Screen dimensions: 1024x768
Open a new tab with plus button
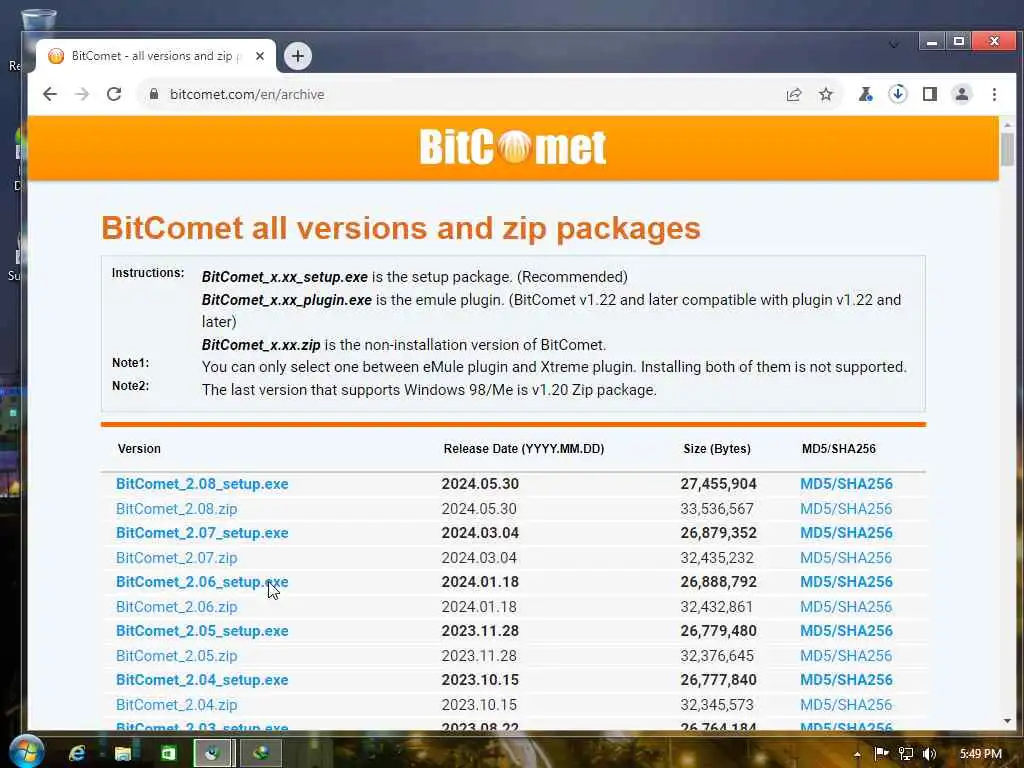point(298,56)
